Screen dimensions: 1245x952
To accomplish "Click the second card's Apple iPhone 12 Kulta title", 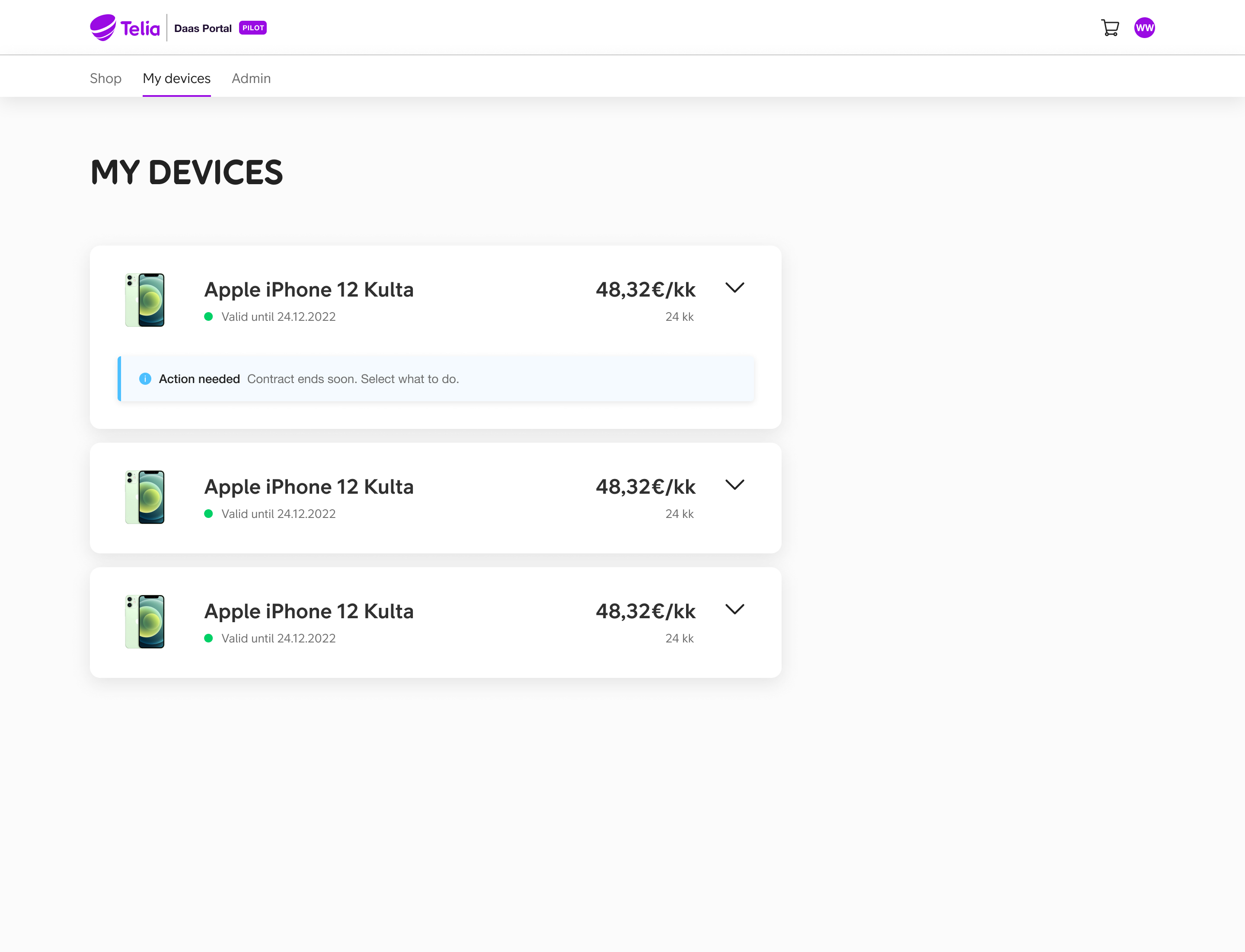I will [309, 487].
